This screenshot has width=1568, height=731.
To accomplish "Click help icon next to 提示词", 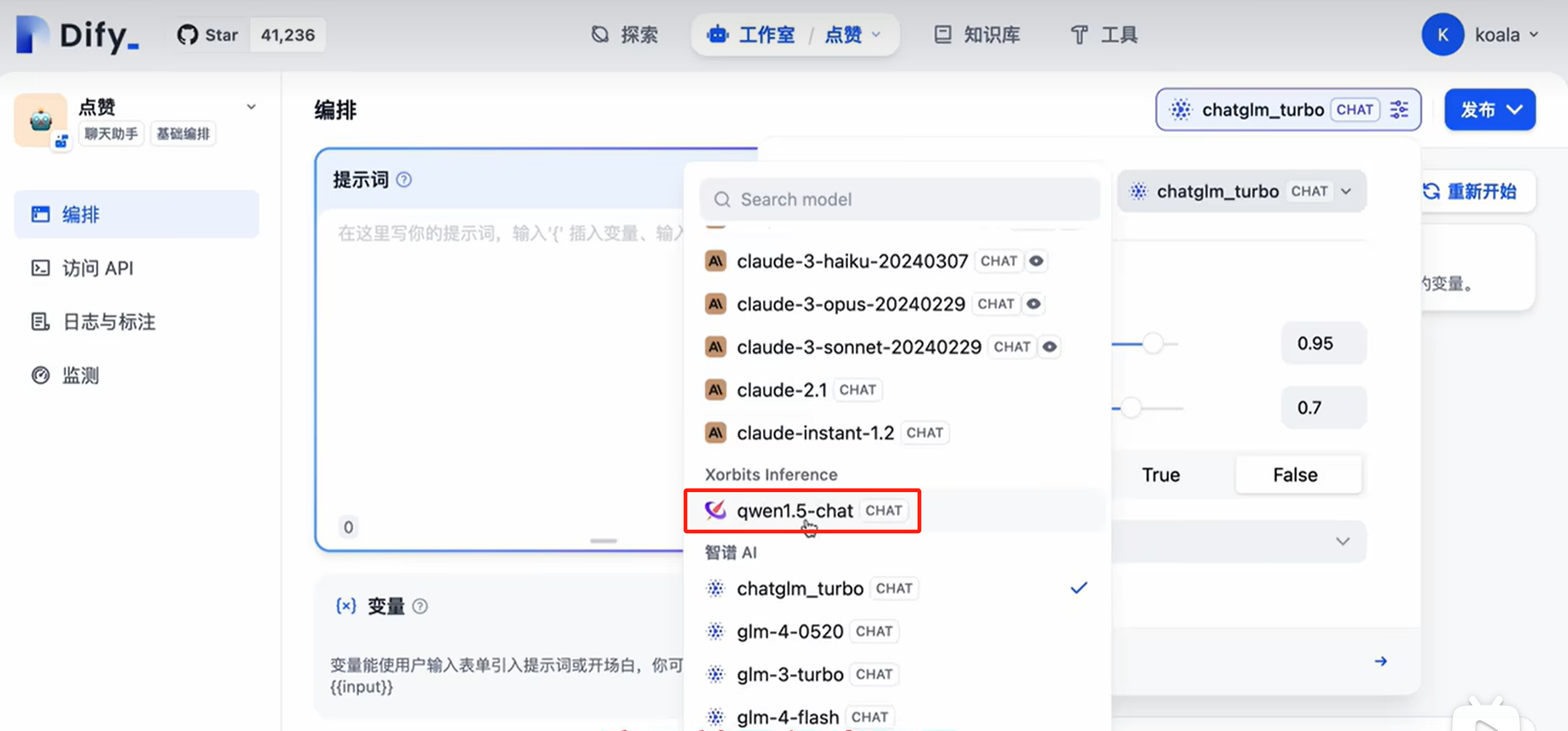I will (404, 180).
